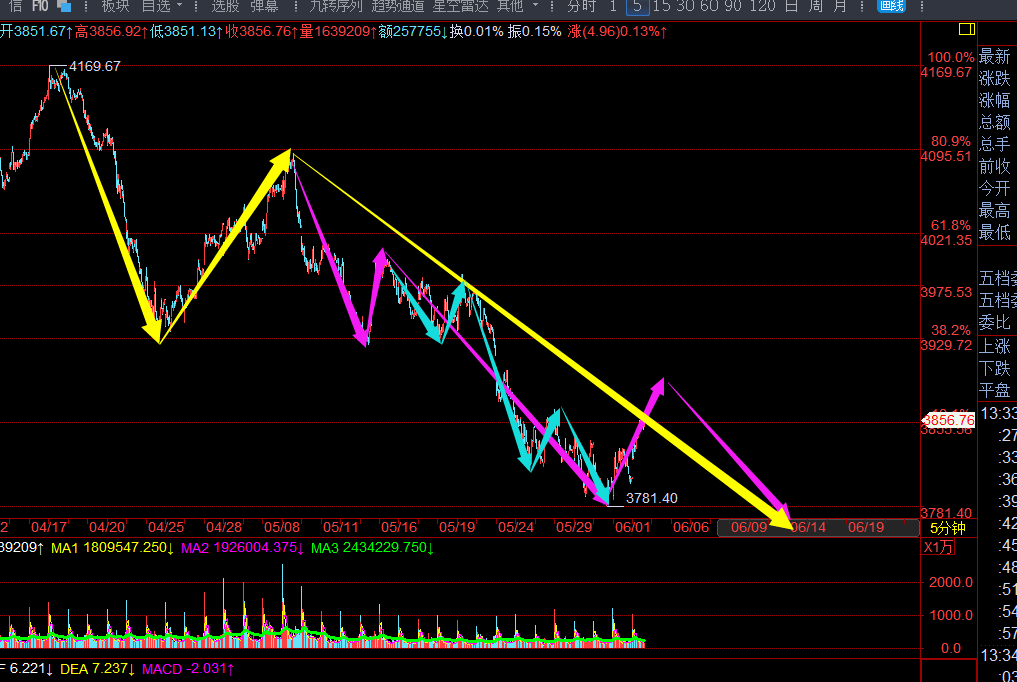The width and height of the screenshot is (1017, 682).
Task: Click the 05/08 date on the time axis
Action: [x=281, y=527]
